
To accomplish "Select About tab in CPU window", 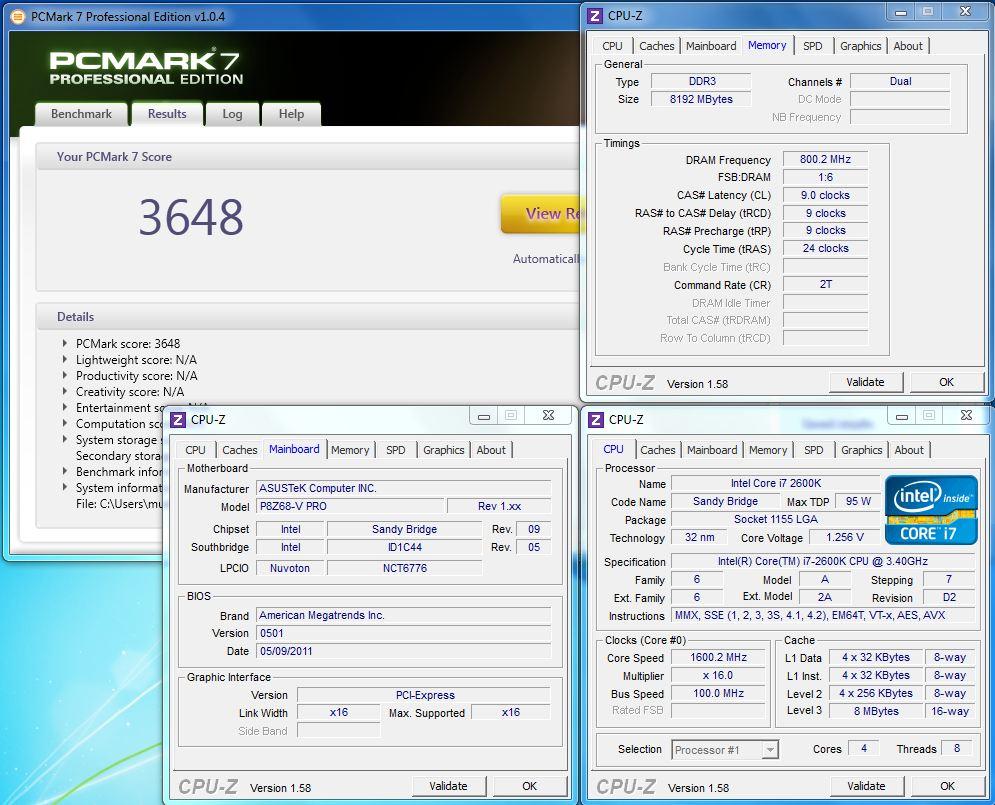I will [x=909, y=450].
